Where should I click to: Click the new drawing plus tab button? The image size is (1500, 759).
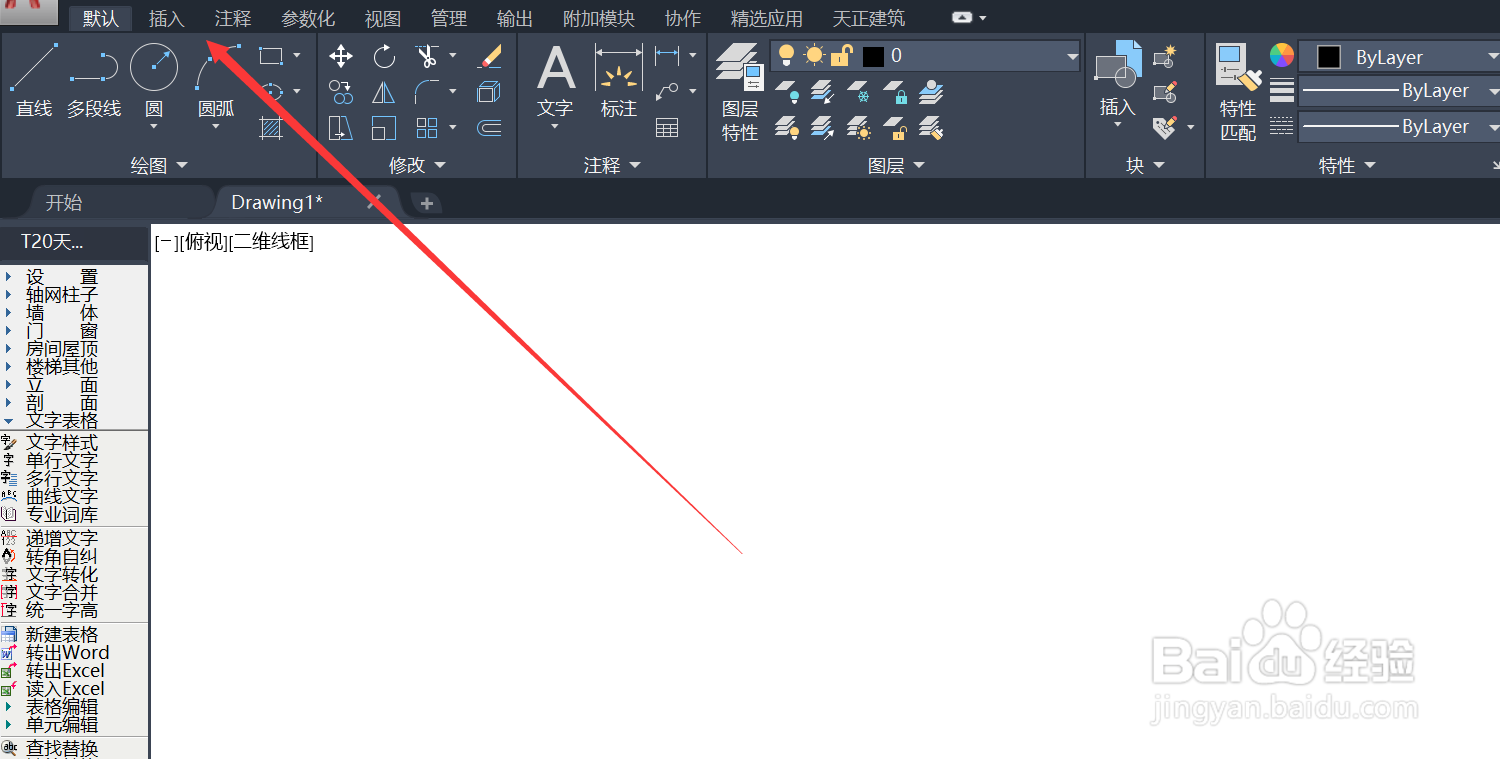click(x=427, y=203)
